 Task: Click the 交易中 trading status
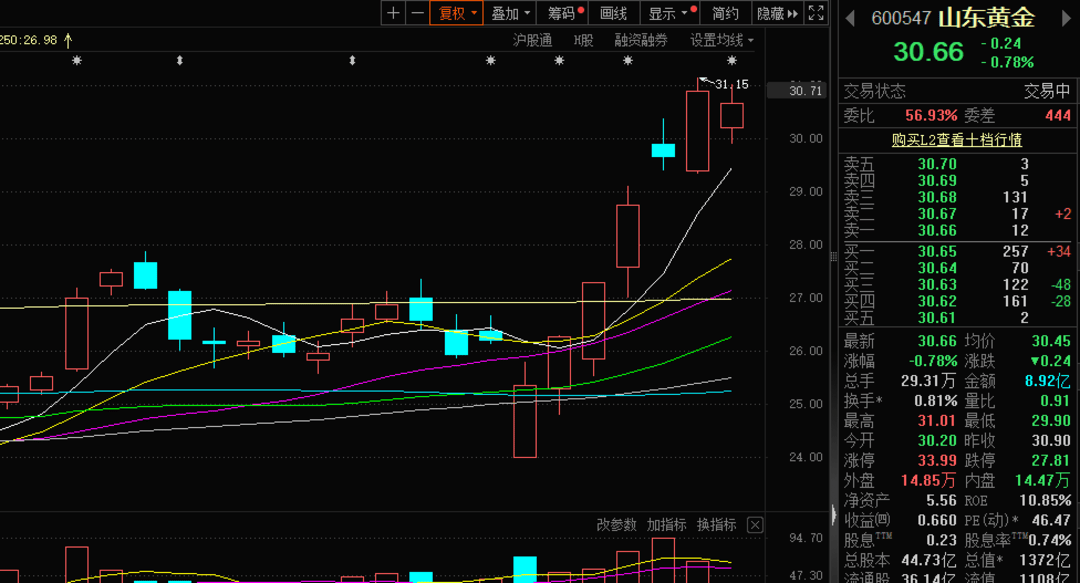click(1047, 91)
